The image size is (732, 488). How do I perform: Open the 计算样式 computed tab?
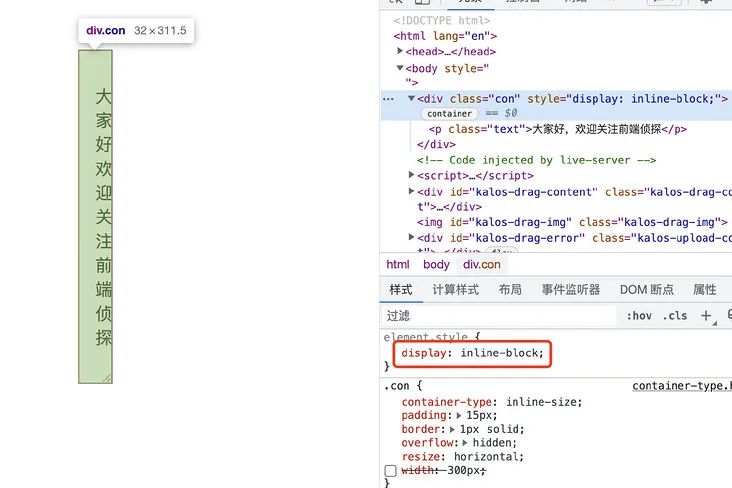(456, 290)
